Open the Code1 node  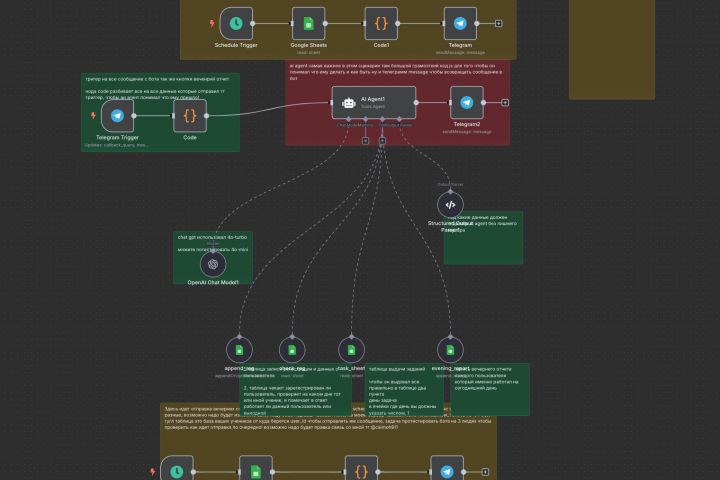[381, 23]
